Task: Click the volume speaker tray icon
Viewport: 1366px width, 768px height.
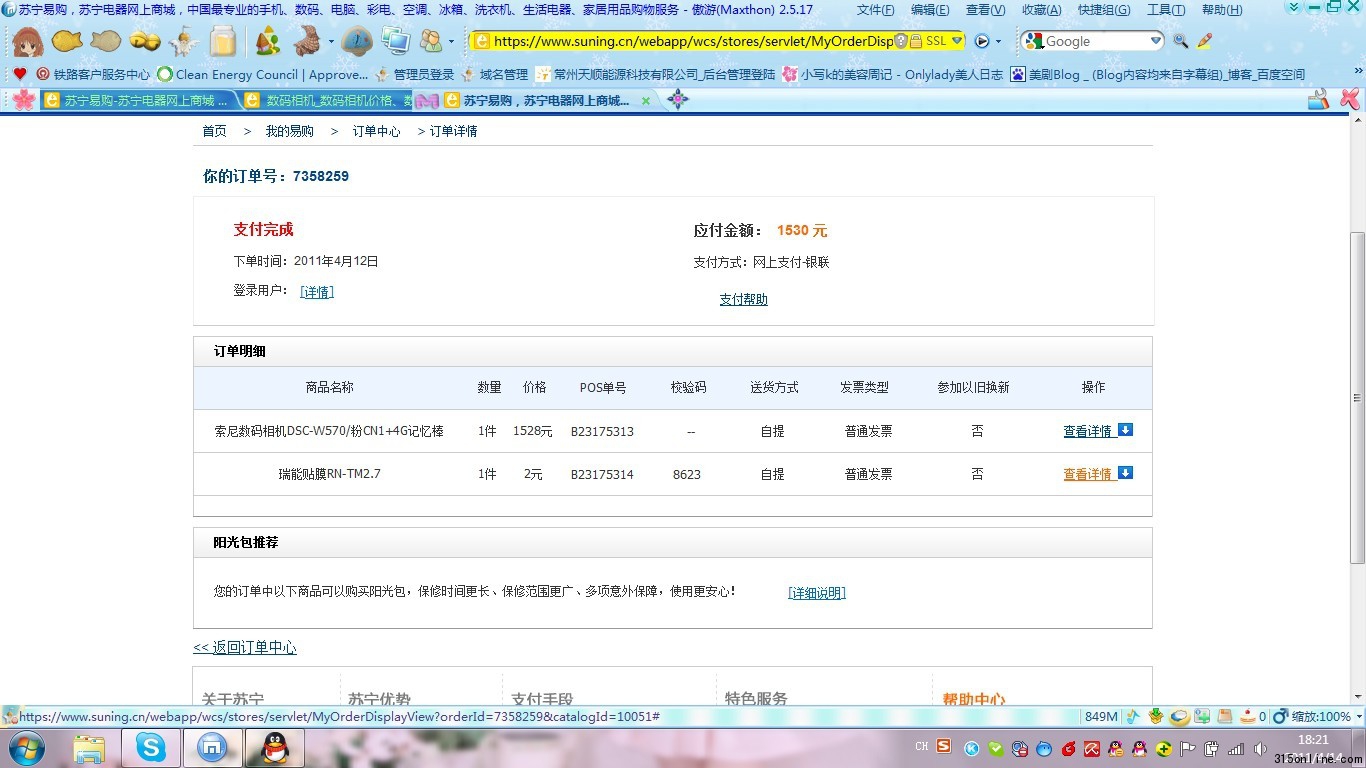Action: [1260, 749]
